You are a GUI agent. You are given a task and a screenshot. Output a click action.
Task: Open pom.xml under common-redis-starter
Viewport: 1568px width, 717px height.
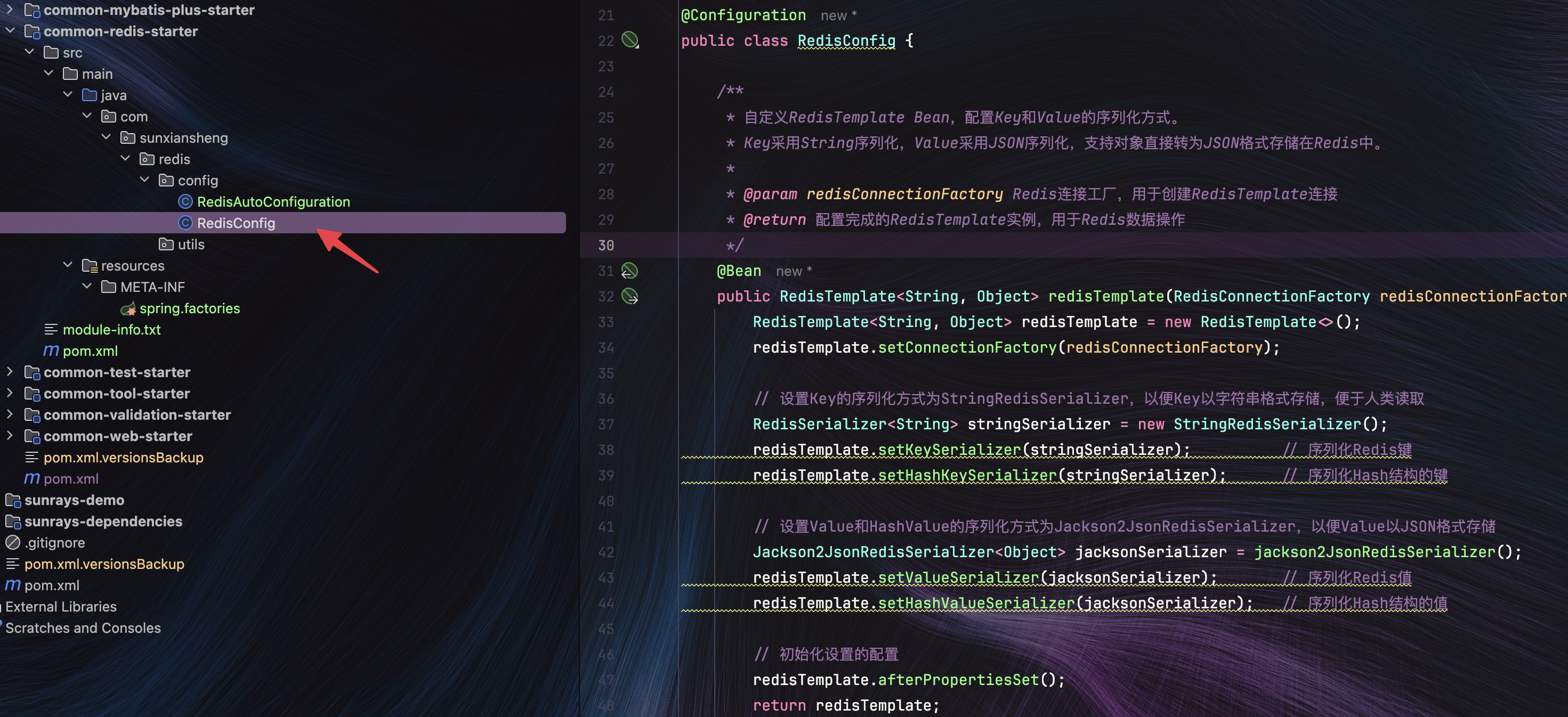pos(90,351)
